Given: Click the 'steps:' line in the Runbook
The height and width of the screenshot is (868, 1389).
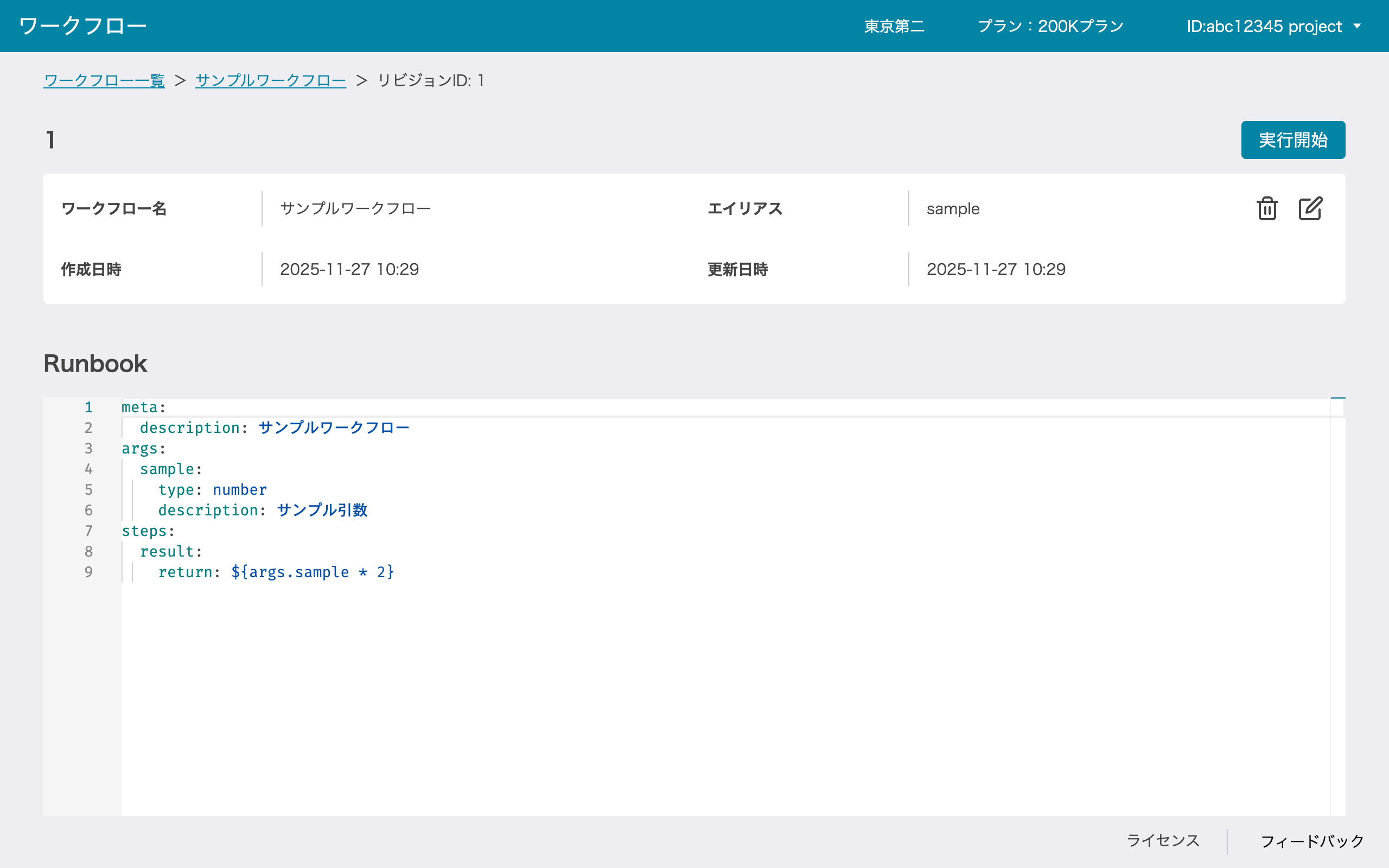Looking at the screenshot, I should pos(148,531).
